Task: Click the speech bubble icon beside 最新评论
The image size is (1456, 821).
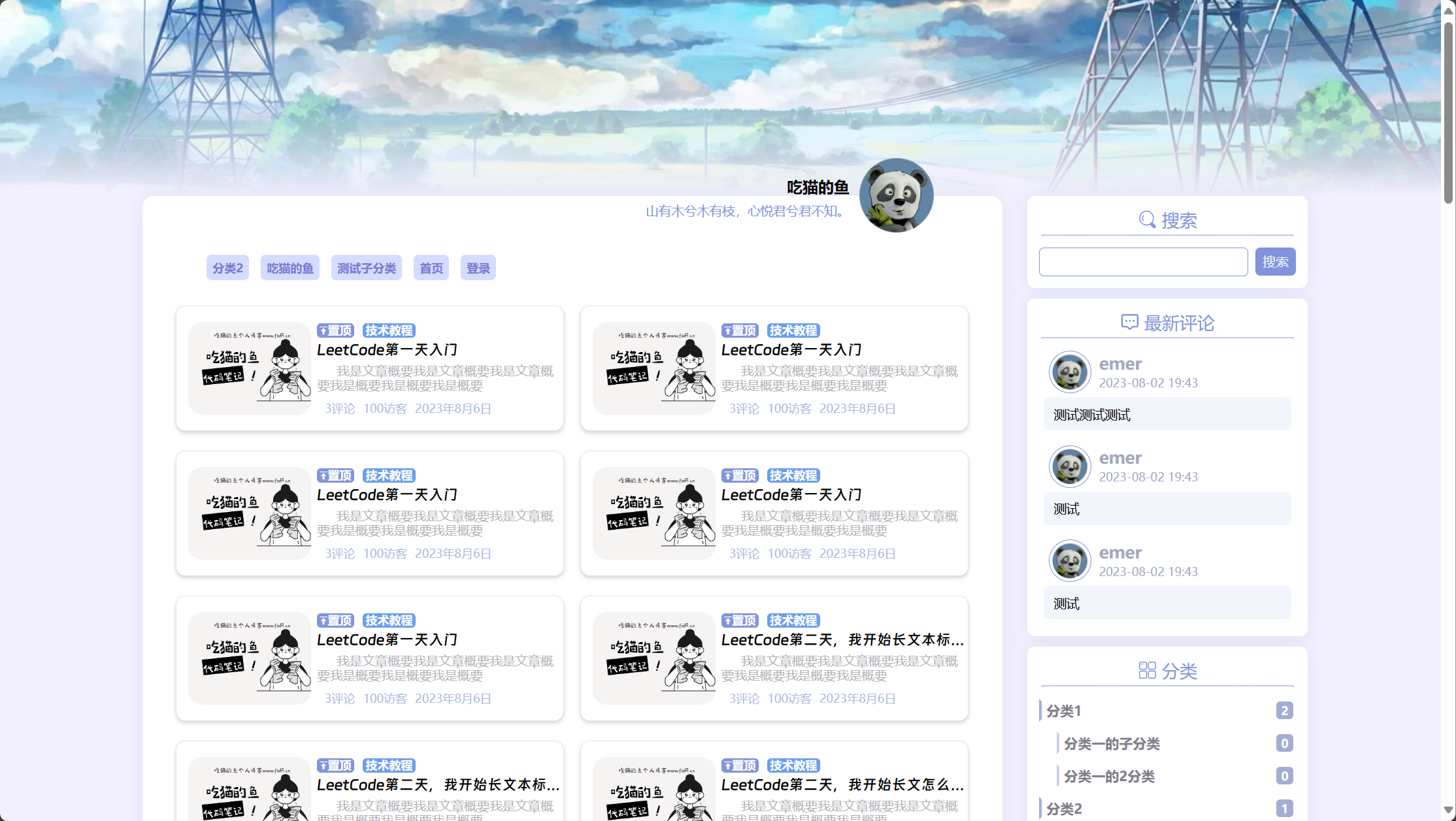Action: 1129,322
